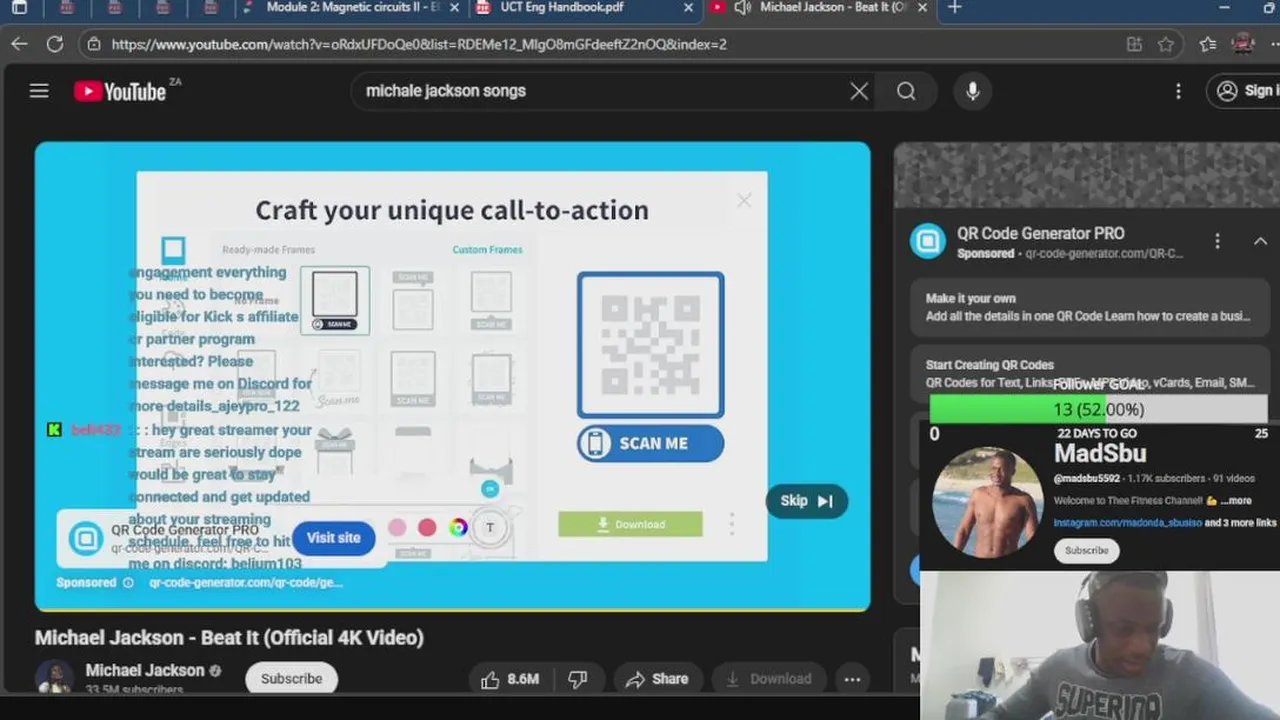The image size is (1280, 720).
Task: Download the Beat It video
Action: coord(768,679)
